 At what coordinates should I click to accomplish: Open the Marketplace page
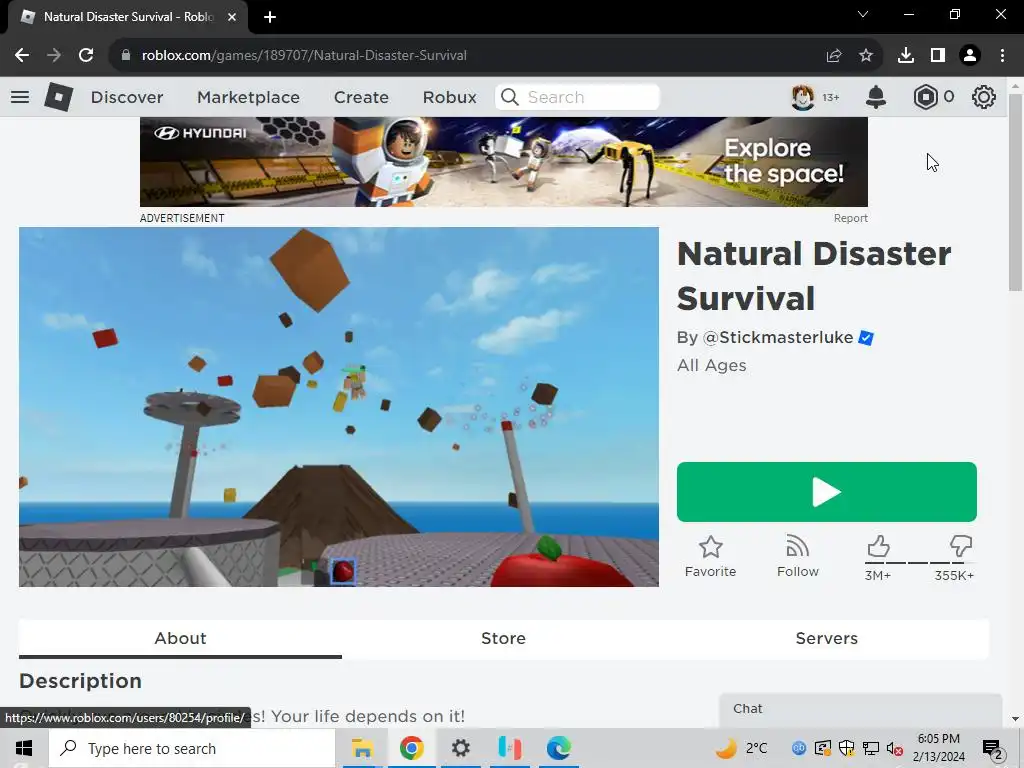[248, 97]
